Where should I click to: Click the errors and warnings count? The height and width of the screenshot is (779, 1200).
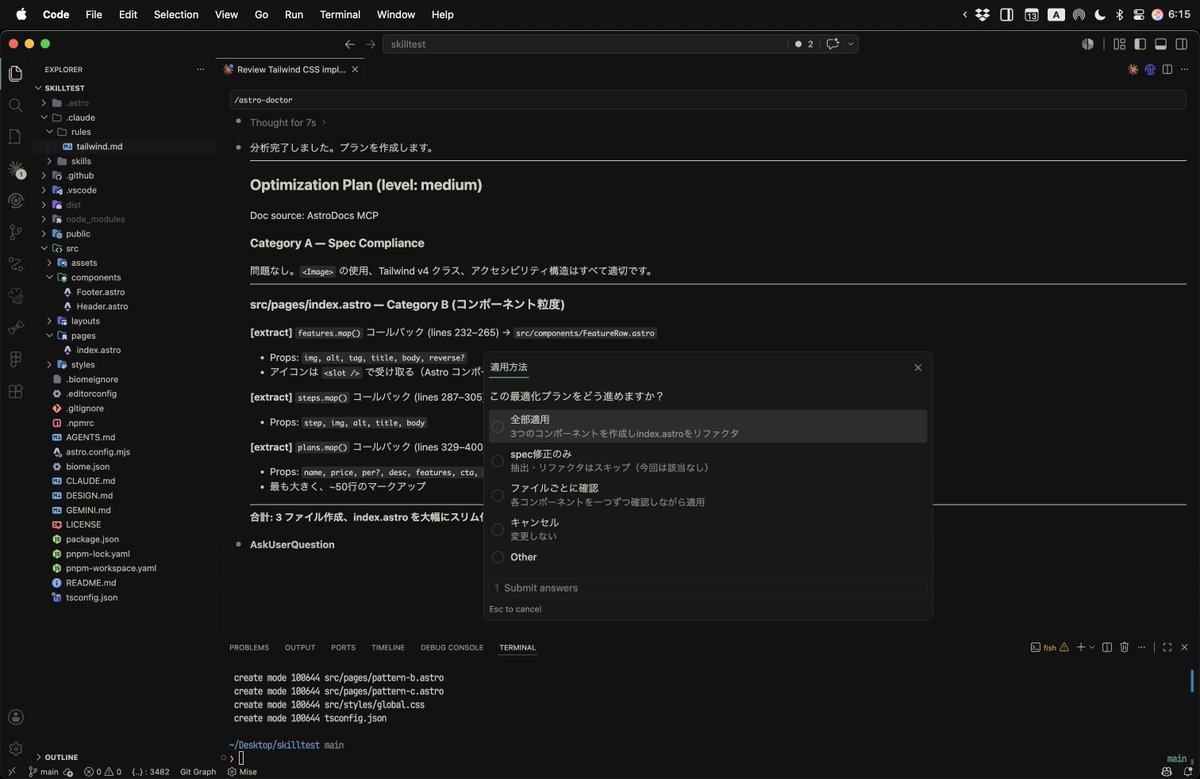coord(102,771)
